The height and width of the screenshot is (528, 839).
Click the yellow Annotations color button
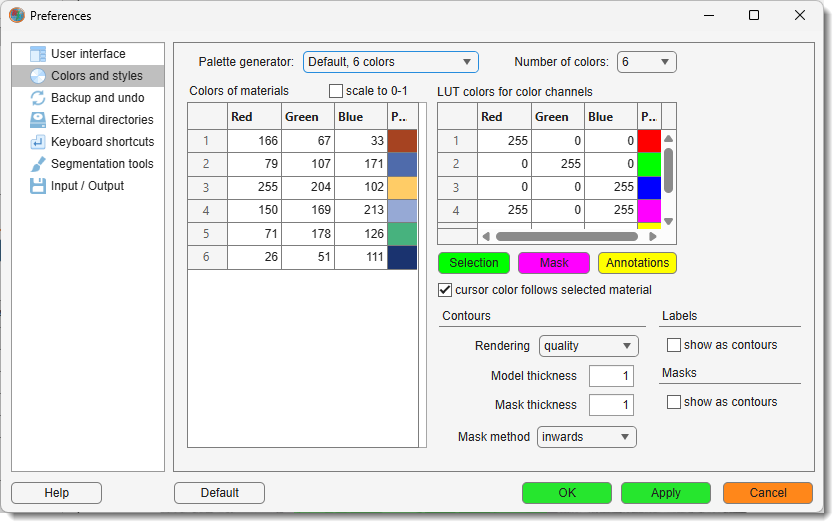point(637,263)
